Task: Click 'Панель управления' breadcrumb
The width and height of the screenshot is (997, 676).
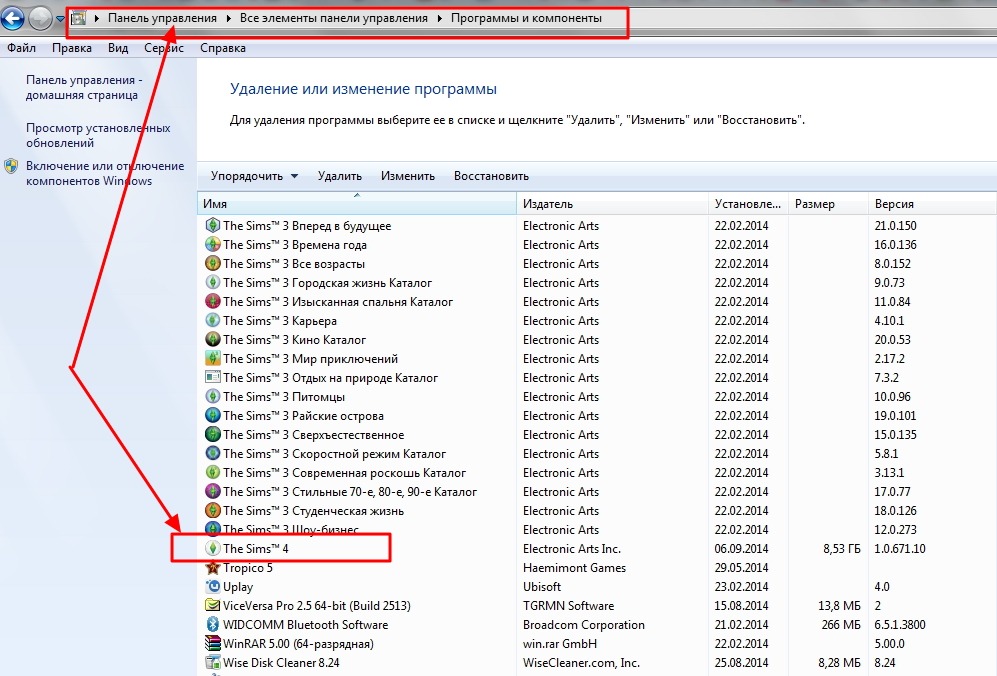Action: (x=162, y=18)
